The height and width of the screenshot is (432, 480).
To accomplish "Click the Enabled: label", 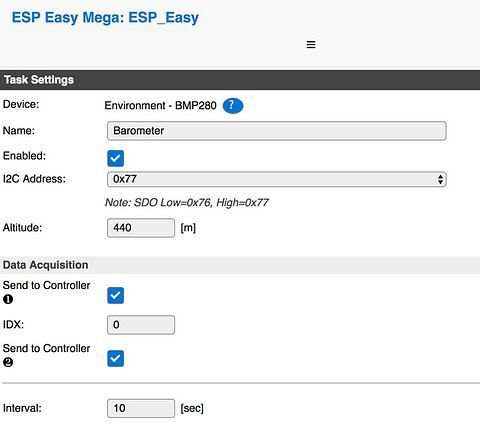I will coord(24,156).
